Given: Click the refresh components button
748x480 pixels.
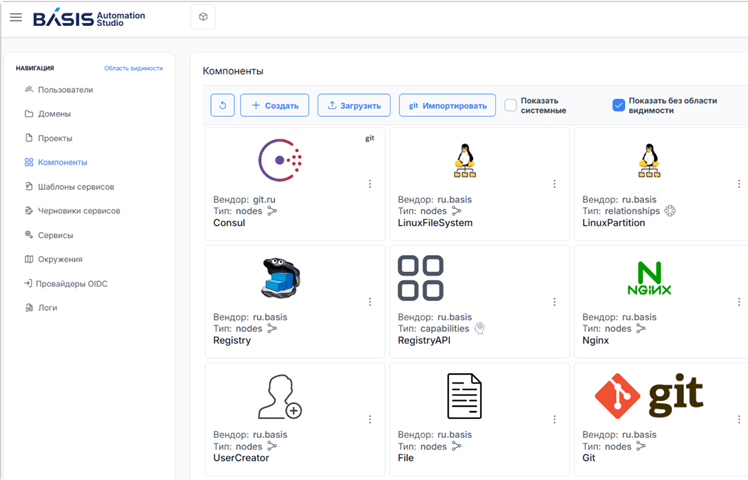Looking at the screenshot, I should point(222,105).
